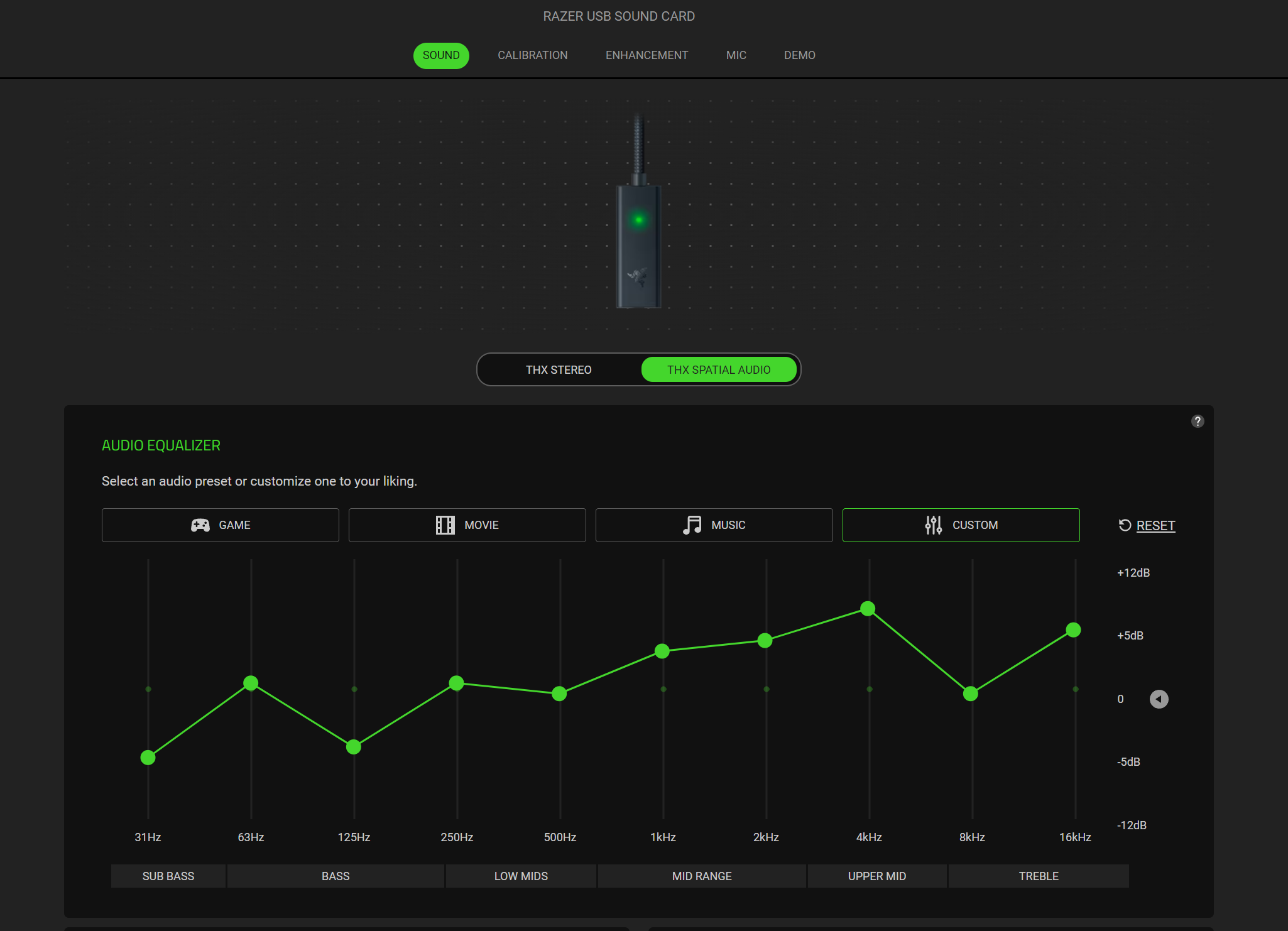
Task: Select THX STEREO mode
Action: [559, 369]
